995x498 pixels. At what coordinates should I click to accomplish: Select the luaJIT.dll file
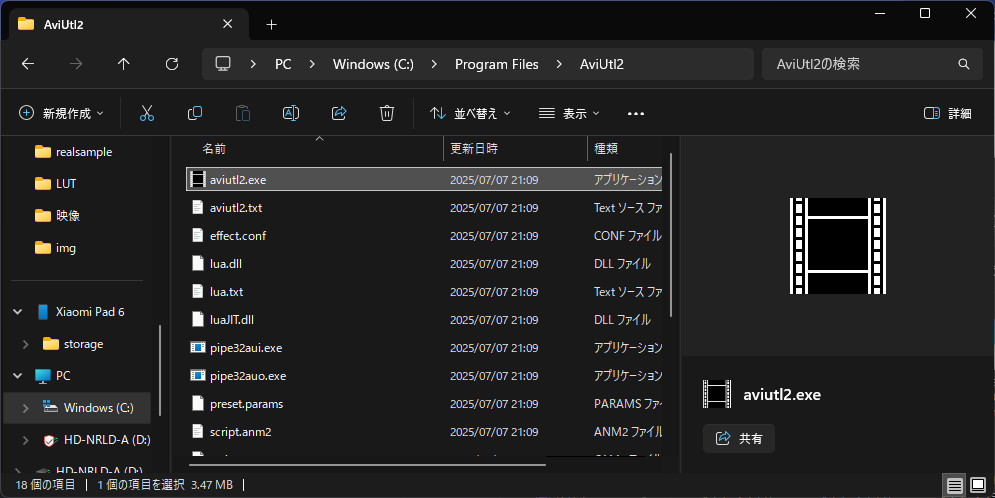[425, 320]
